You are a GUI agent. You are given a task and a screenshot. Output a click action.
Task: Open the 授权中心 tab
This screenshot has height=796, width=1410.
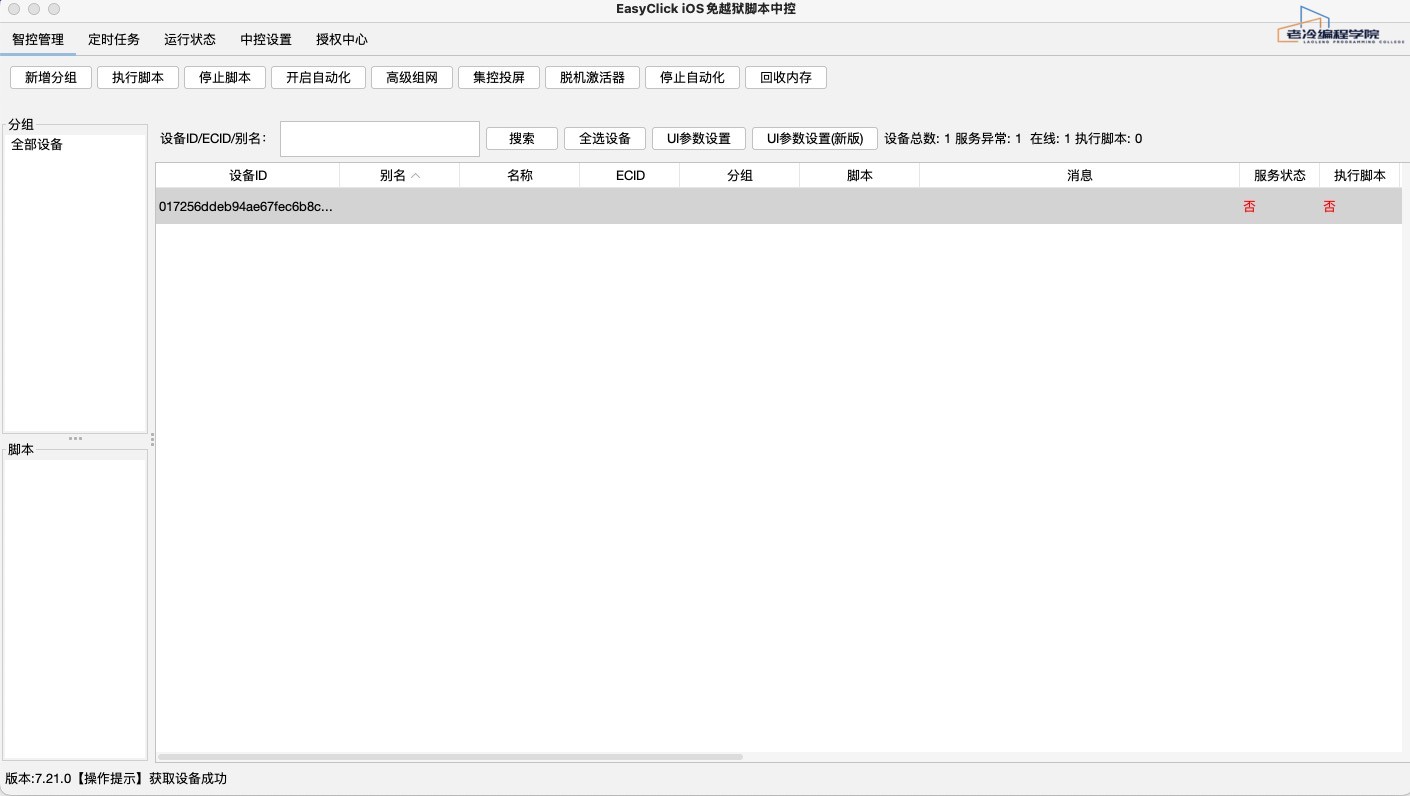coord(342,40)
